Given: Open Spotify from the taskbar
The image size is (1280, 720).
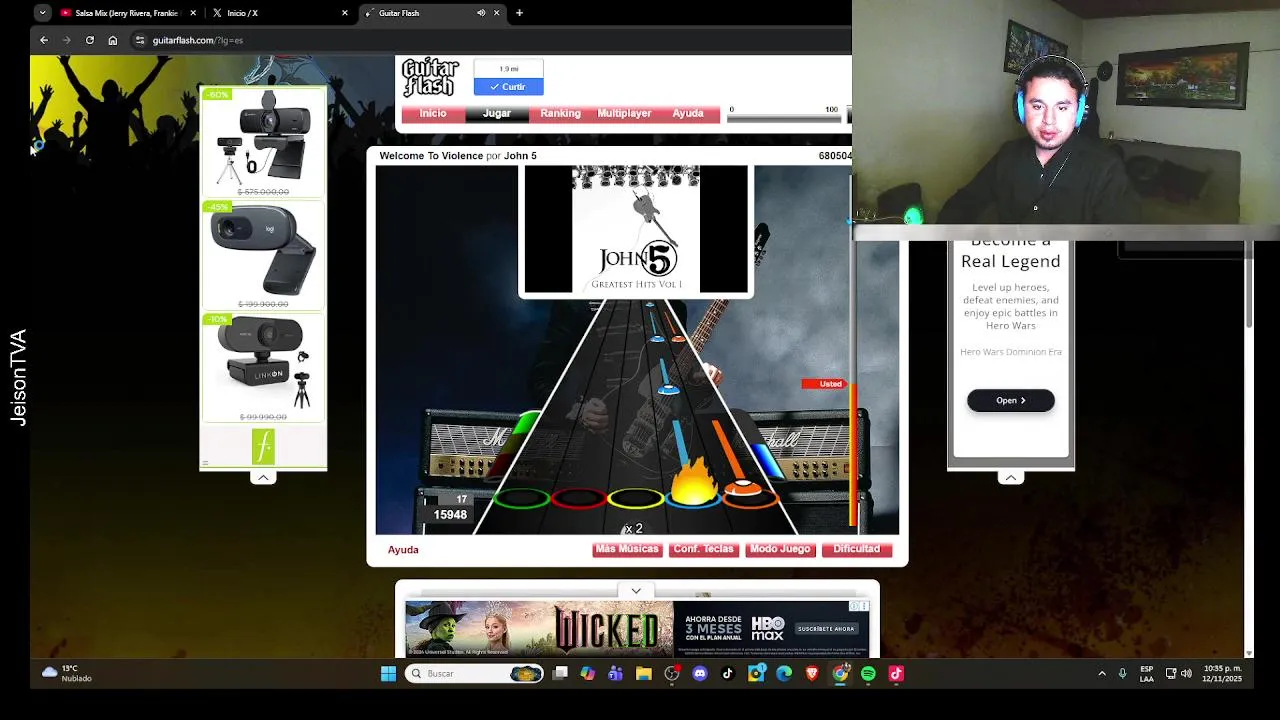Looking at the screenshot, I should pos(868,674).
